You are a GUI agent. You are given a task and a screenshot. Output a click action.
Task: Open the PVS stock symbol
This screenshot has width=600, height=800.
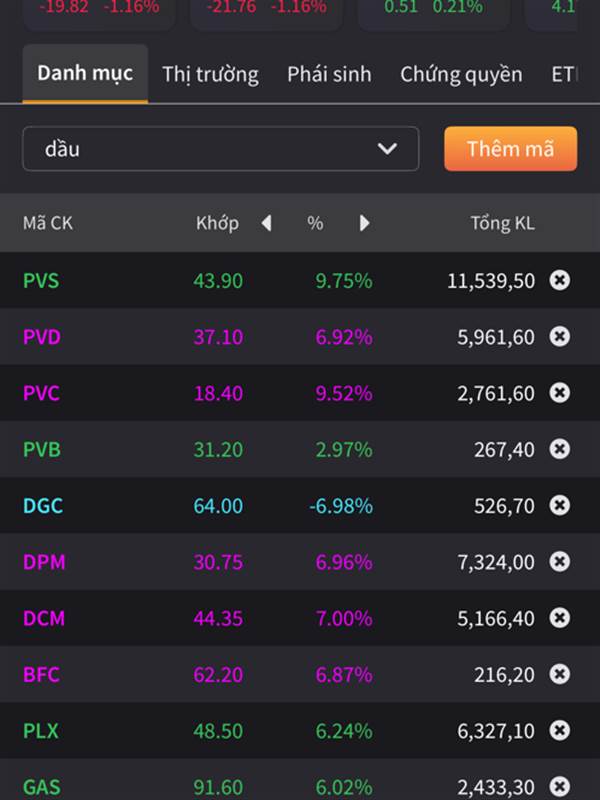click(41, 281)
